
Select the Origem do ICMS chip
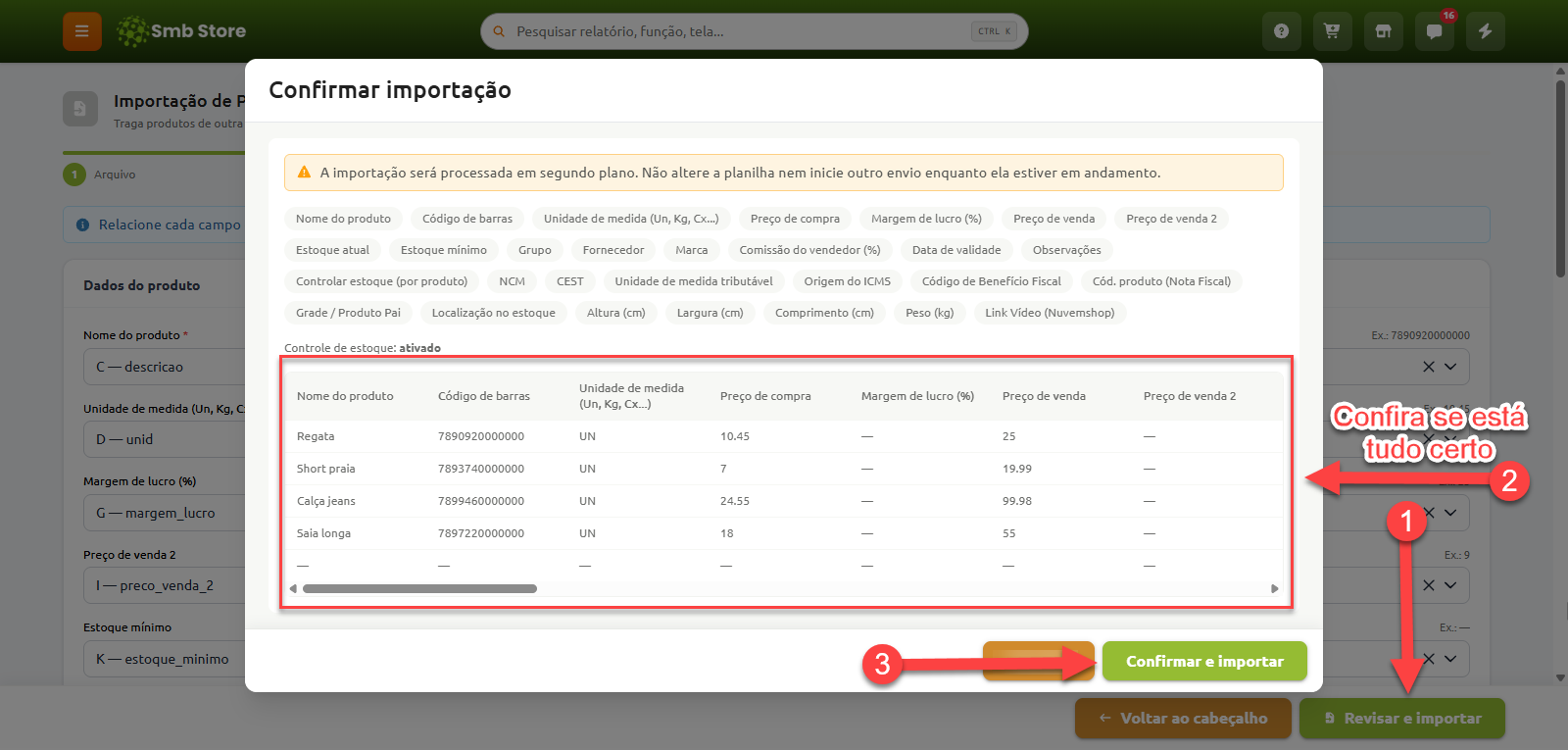tap(847, 281)
